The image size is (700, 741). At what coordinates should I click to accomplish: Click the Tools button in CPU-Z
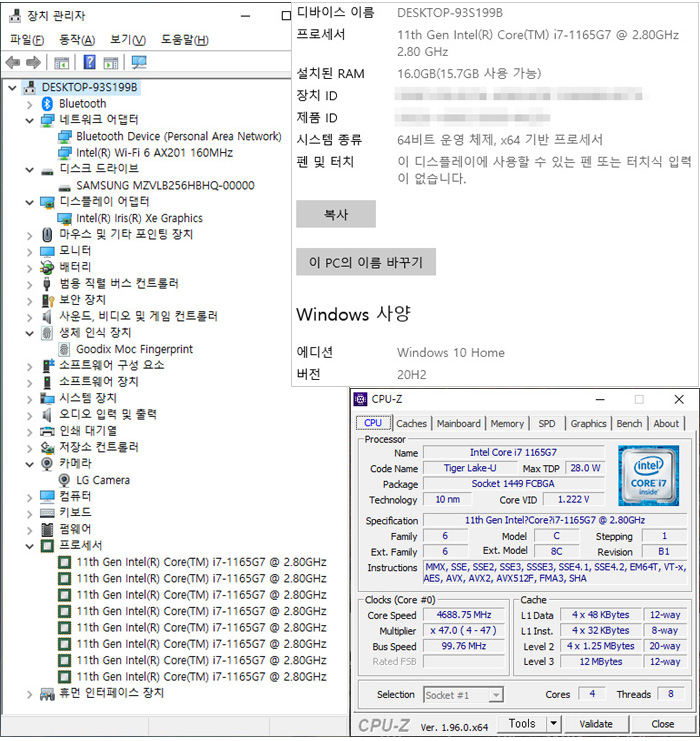pyautogui.click(x=522, y=724)
